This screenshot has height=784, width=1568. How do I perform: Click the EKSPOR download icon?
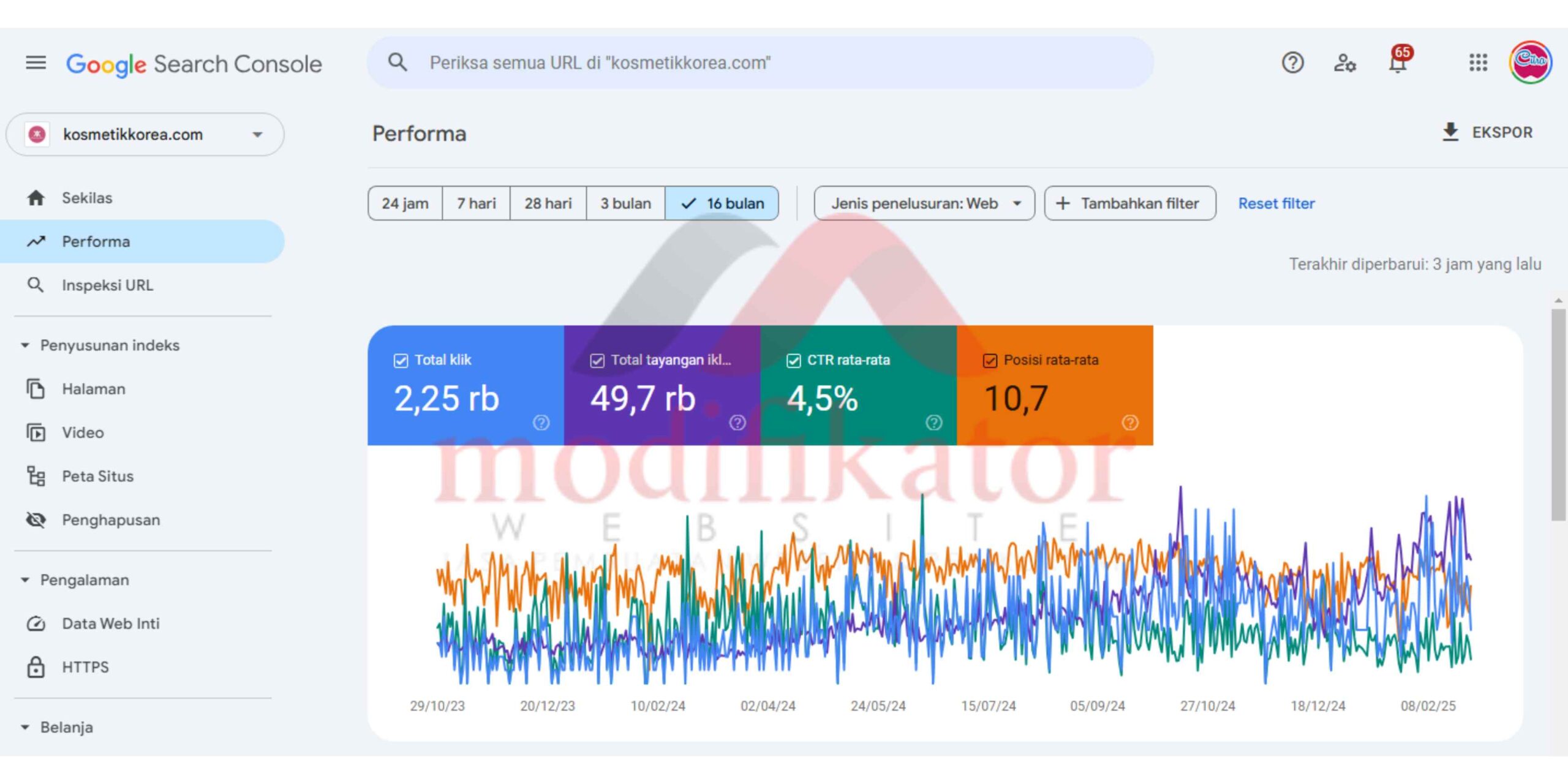[x=1450, y=132]
